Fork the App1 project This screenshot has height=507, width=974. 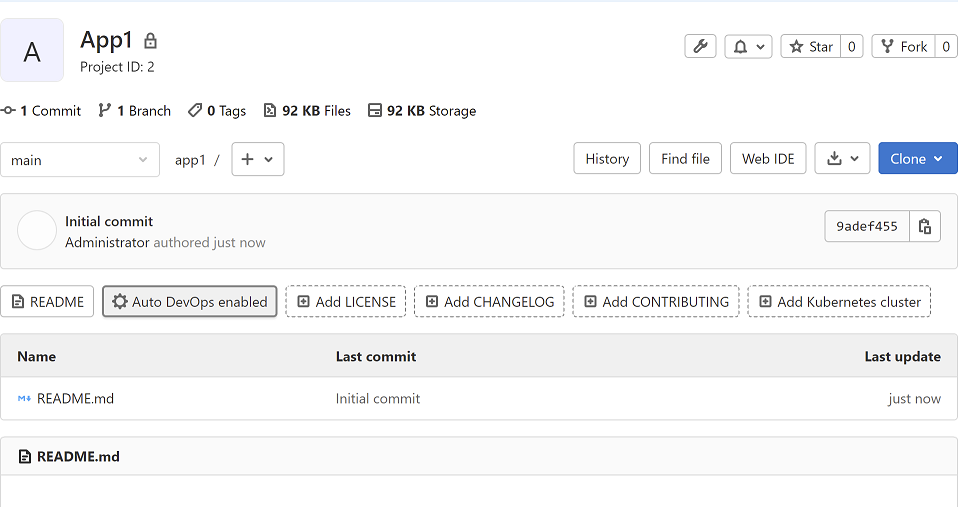click(x=902, y=46)
